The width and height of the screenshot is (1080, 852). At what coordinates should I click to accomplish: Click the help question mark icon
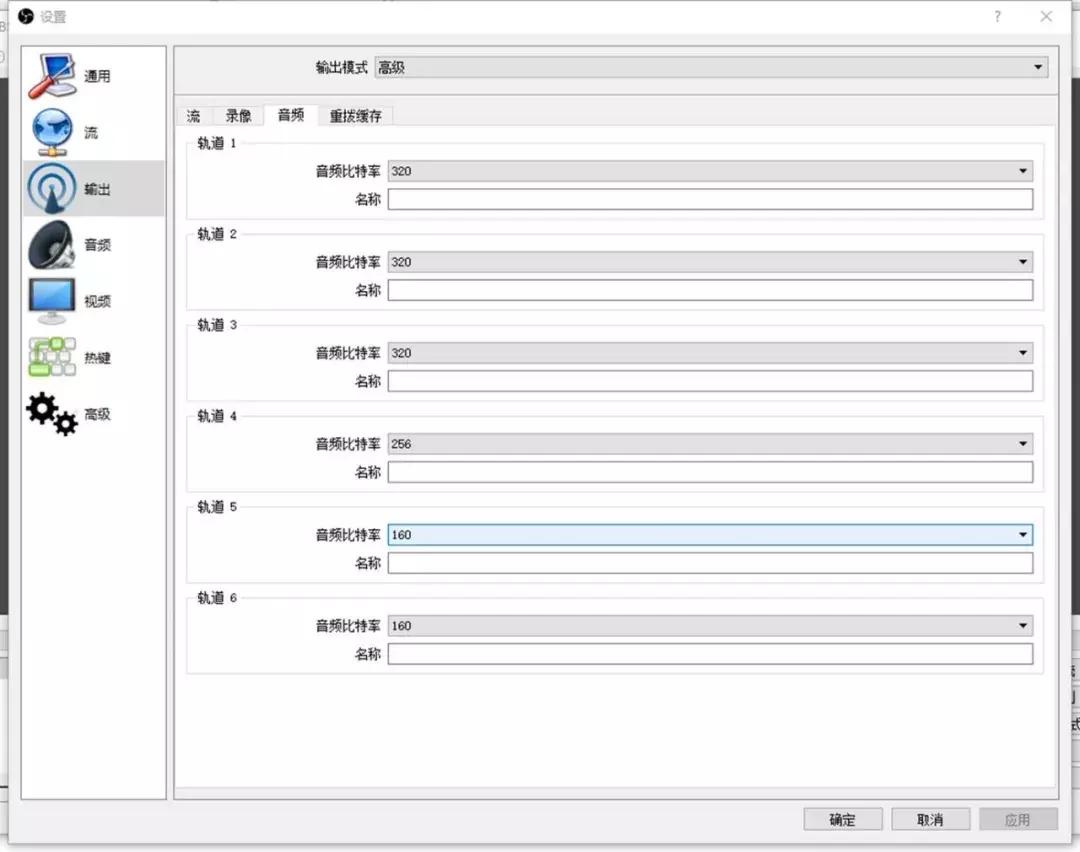pyautogui.click(x=997, y=17)
